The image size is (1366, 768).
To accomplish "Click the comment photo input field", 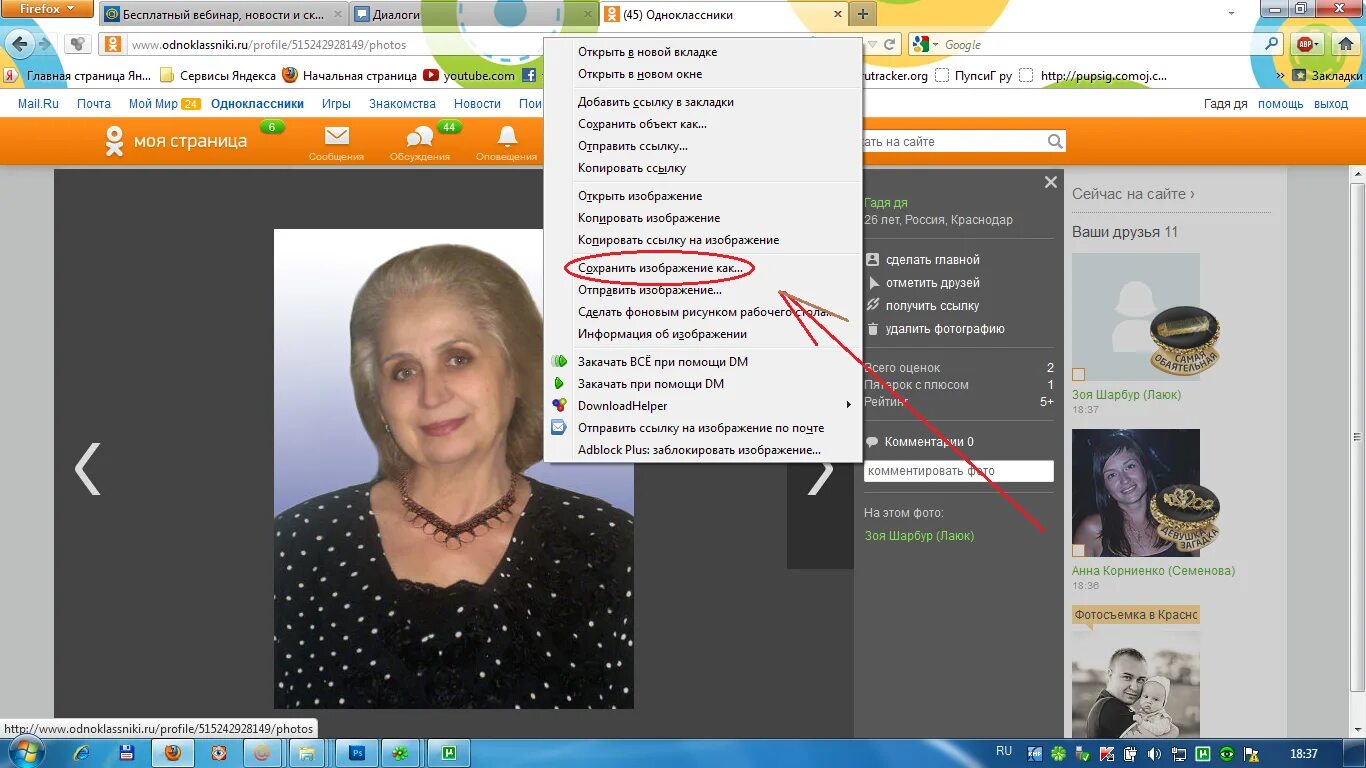I will [x=959, y=471].
